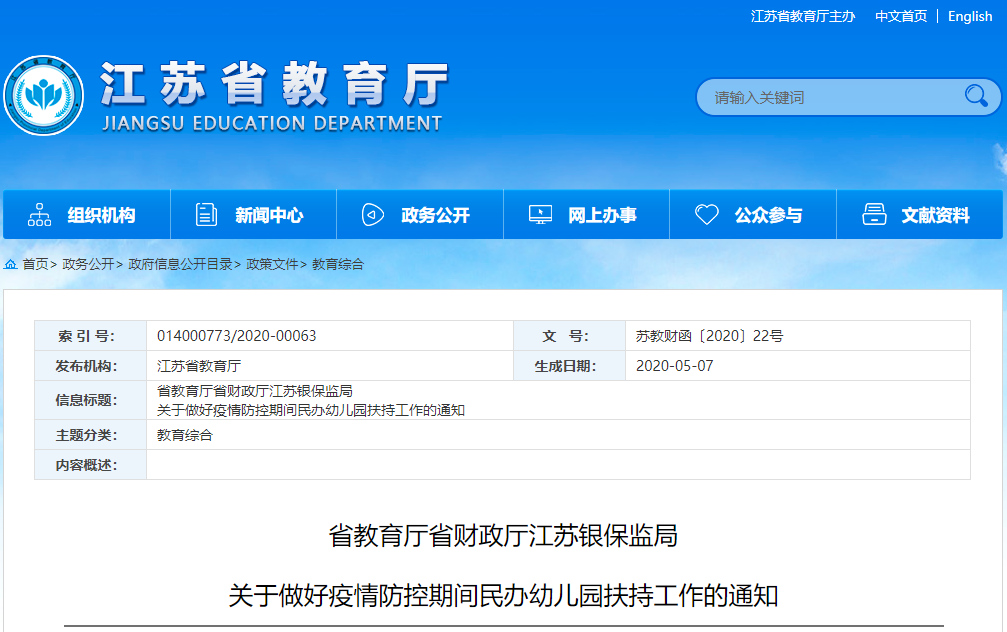Screen dimensions: 1007x632
Task: Click the search magnifier icon
Action: coord(976,96)
